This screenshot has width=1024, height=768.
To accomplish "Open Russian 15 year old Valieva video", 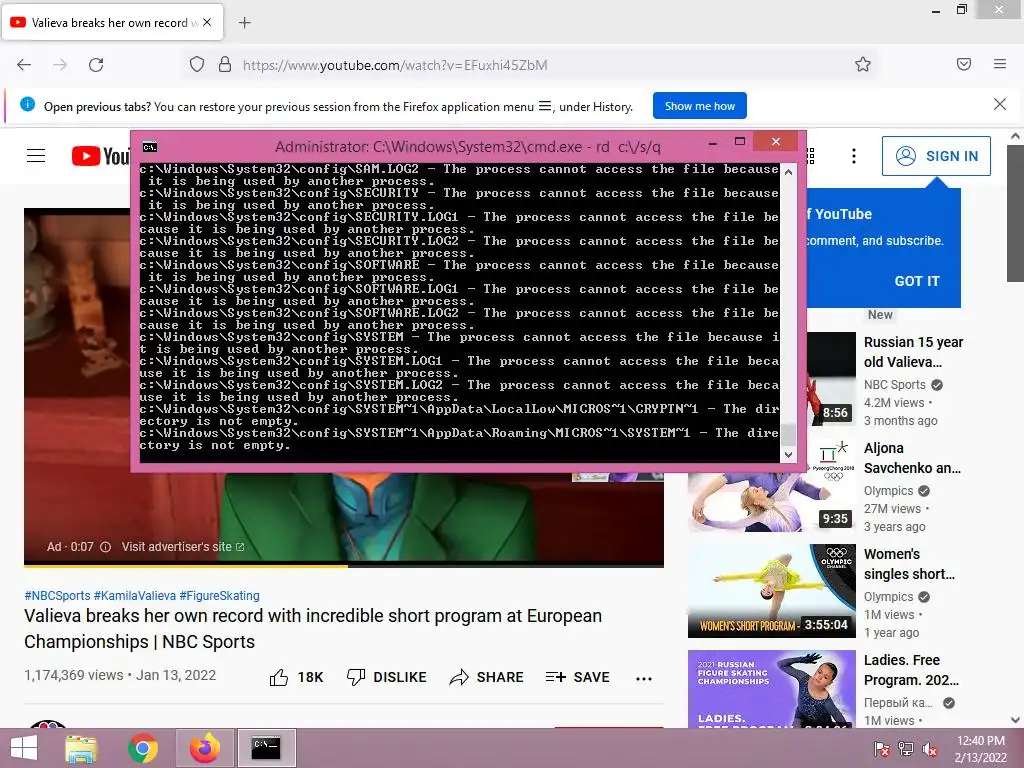I will (x=913, y=352).
